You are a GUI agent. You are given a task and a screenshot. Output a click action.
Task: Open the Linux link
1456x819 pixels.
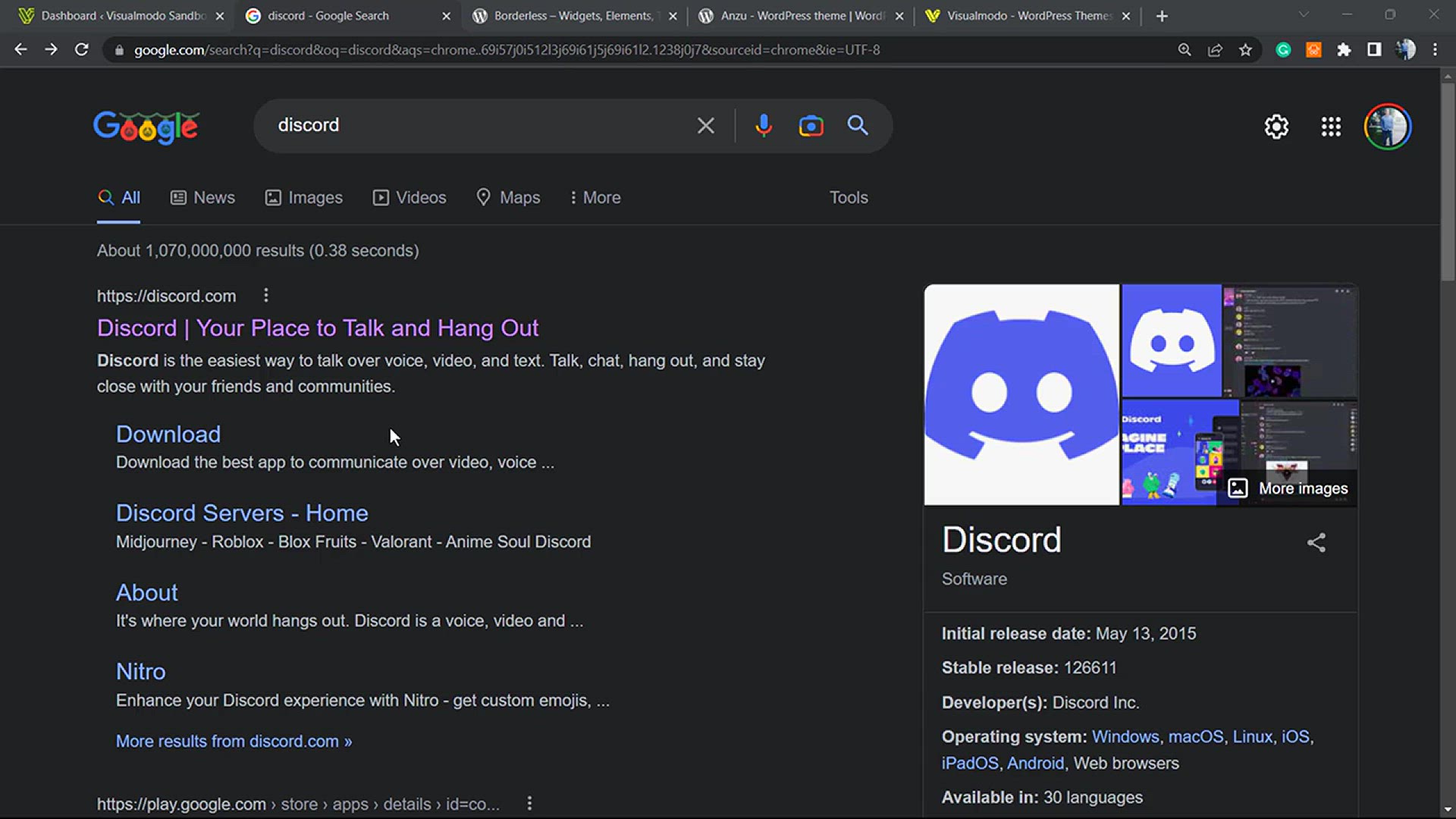pos(1252,736)
